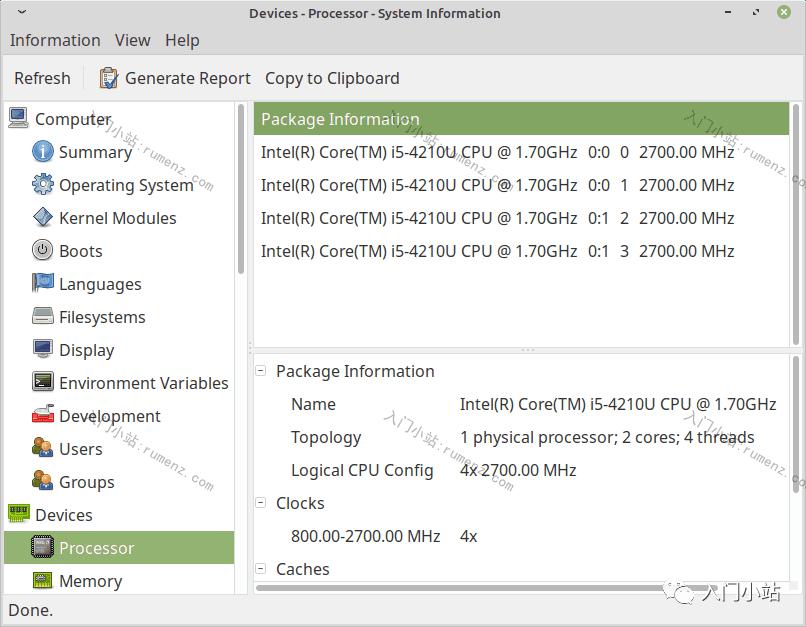Open the Help menu
This screenshot has width=806, height=627.
[182, 40]
